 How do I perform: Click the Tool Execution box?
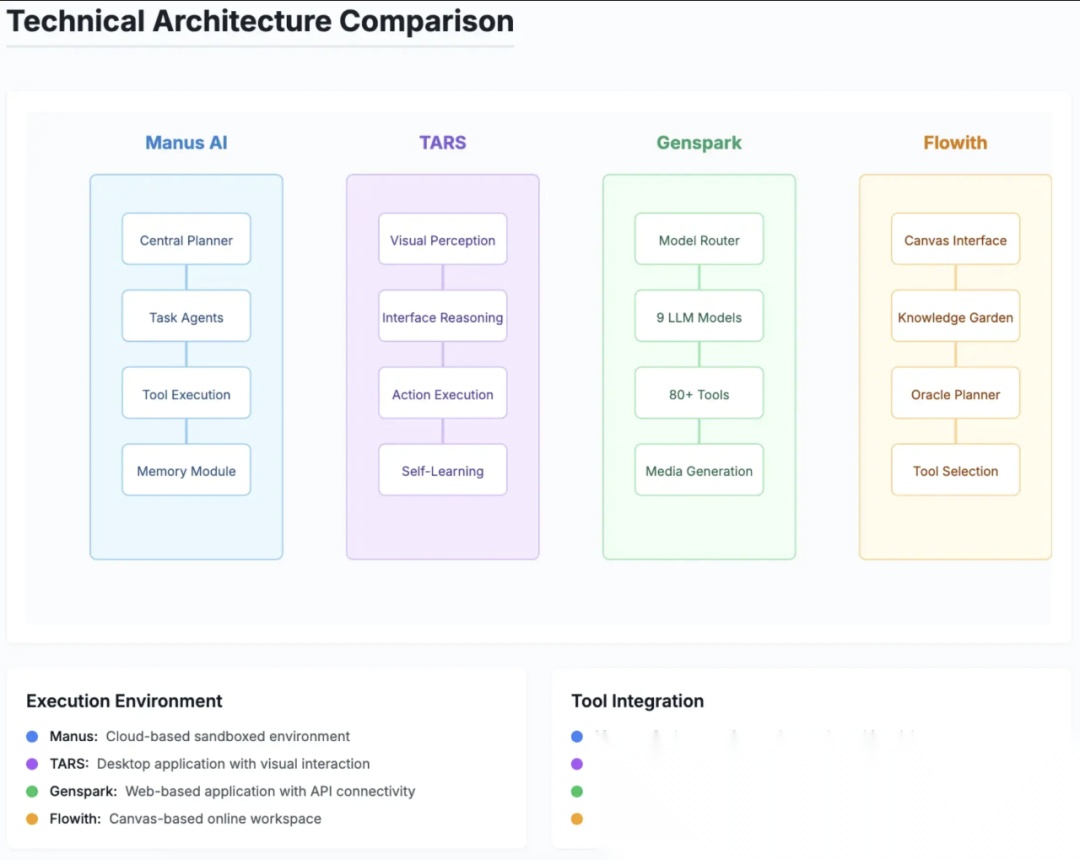point(187,394)
